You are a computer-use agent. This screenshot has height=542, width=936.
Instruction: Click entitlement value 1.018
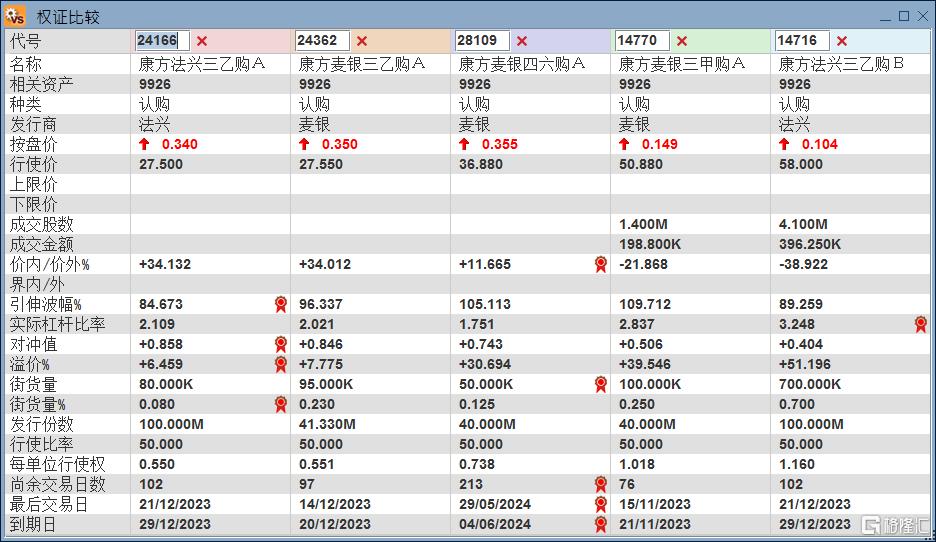pyautogui.click(x=637, y=464)
